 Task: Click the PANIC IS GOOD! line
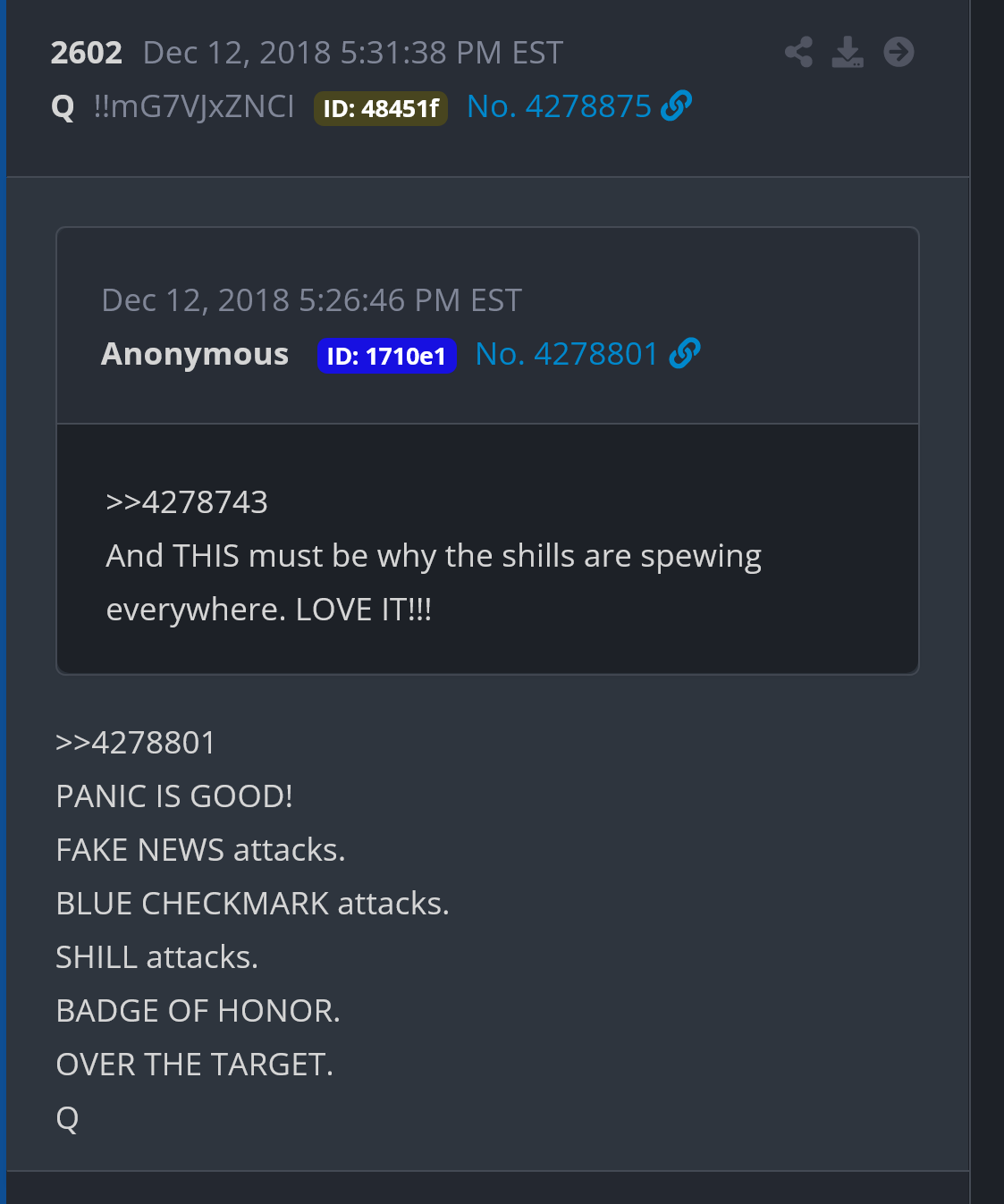tap(174, 796)
